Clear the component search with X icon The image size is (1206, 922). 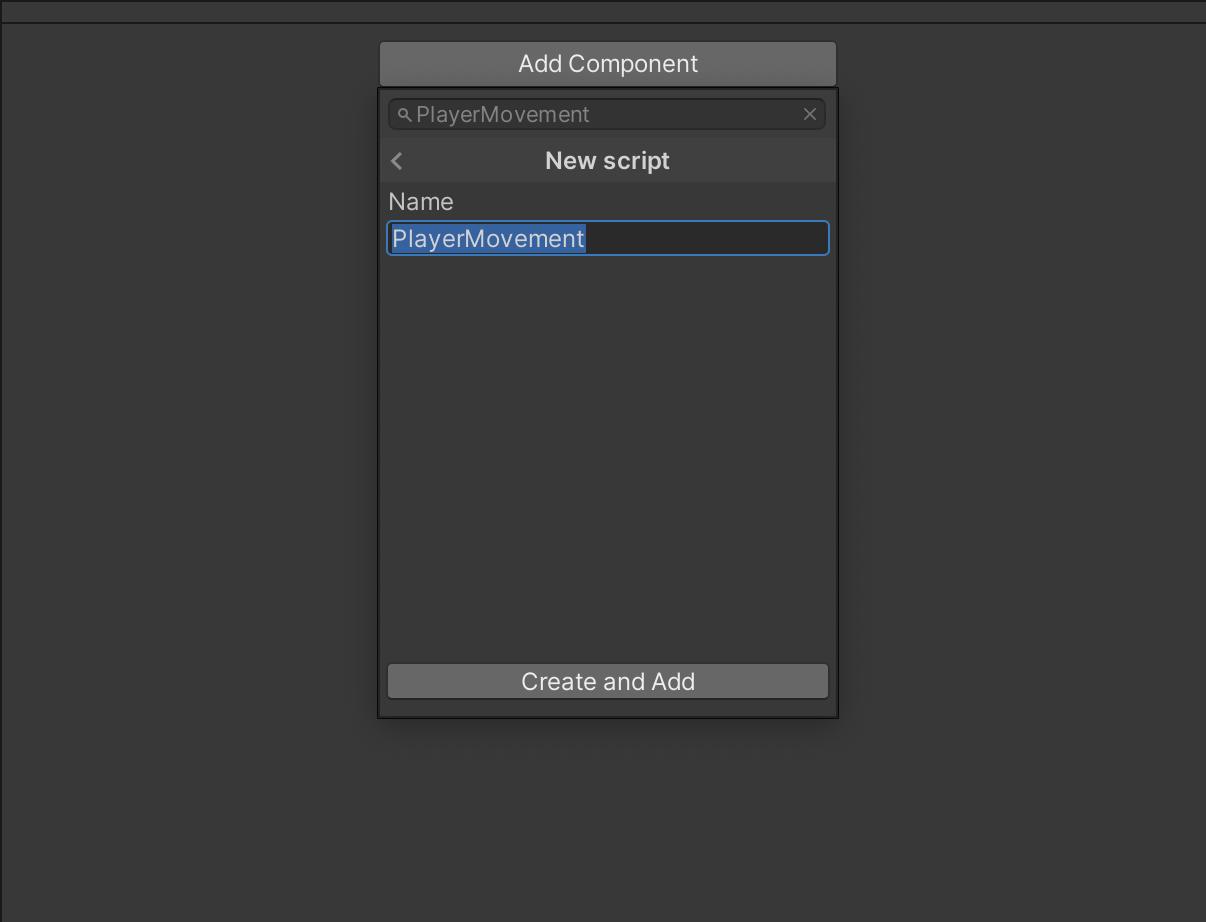(x=810, y=115)
